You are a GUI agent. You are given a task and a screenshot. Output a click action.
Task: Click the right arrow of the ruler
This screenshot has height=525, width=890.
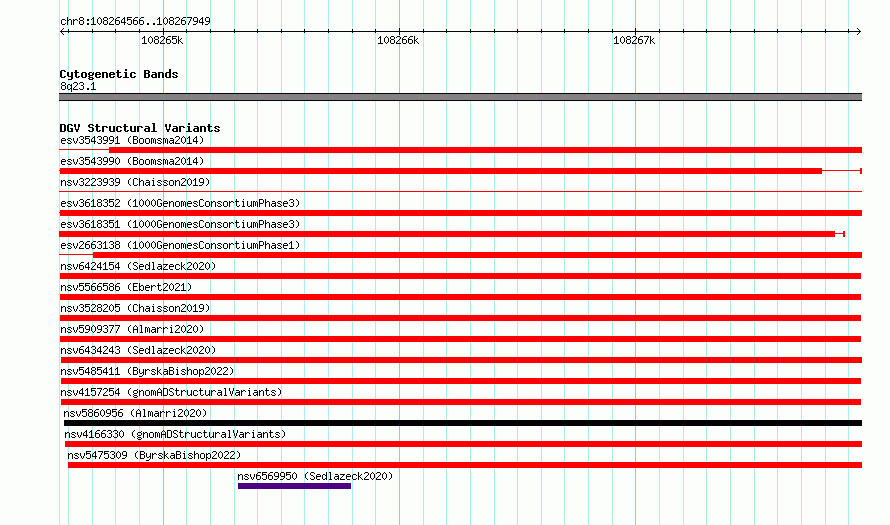[x=858, y=32]
